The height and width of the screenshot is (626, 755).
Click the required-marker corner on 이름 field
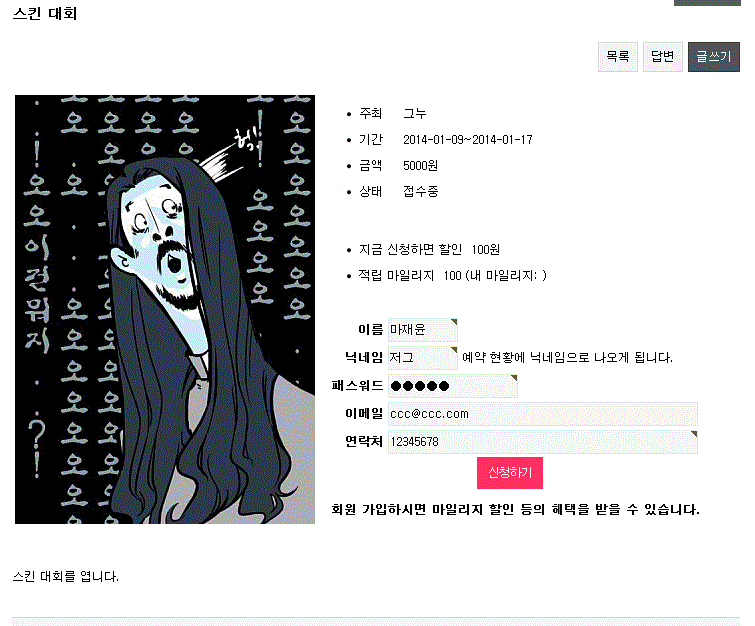[x=454, y=321]
